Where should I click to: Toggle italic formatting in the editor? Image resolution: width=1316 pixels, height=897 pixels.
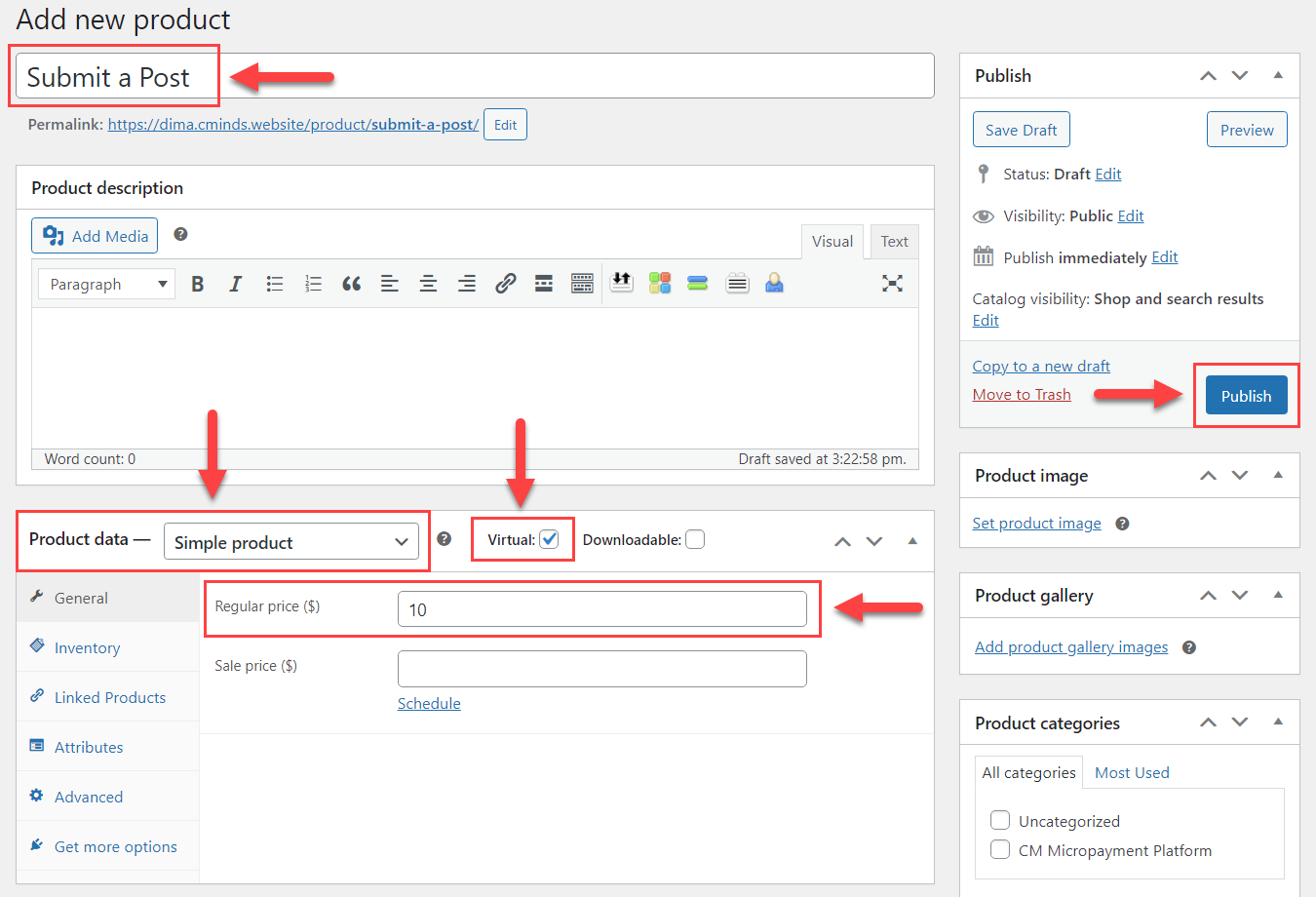235,284
